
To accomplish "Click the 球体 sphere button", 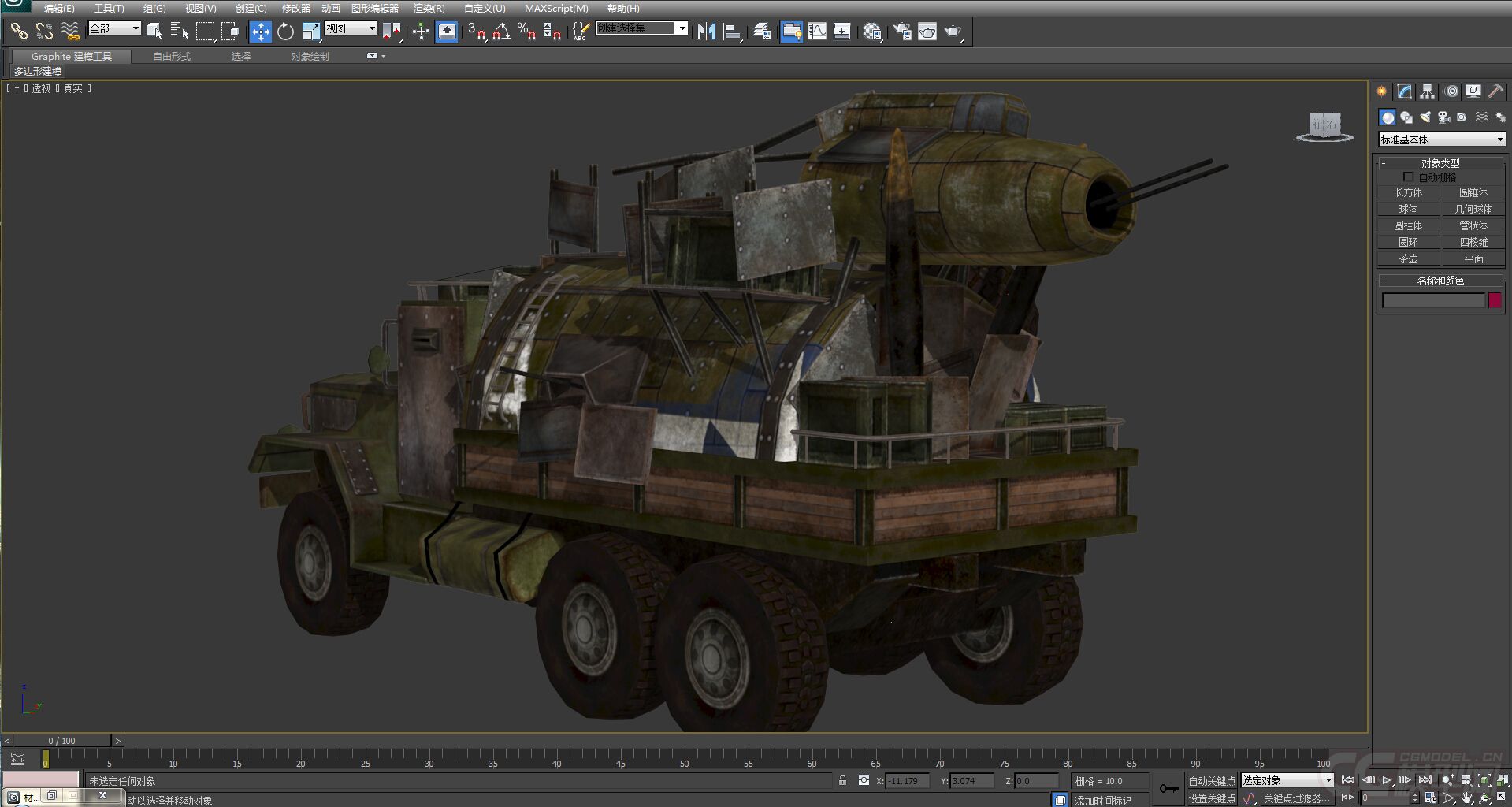I will [x=1408, y=209].
